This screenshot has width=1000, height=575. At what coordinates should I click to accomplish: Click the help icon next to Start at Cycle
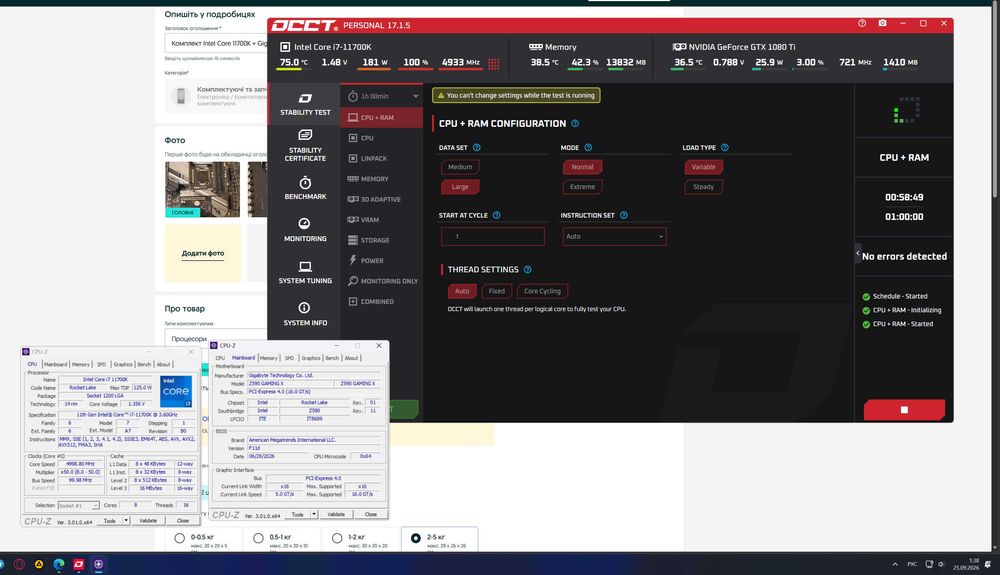[x=496, y=215]
